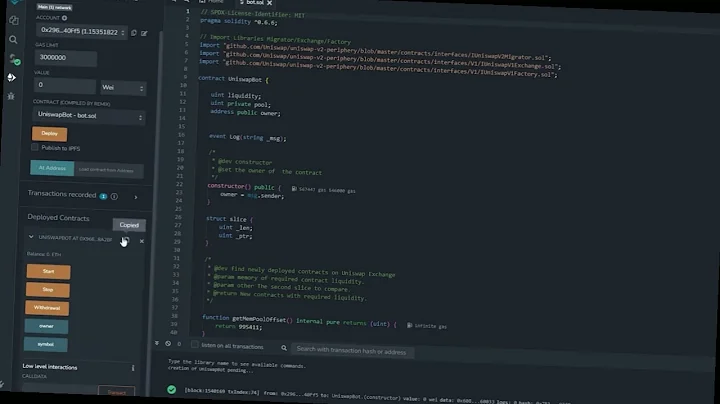
Task: Click the green success checkmark in terminal
Action: click(171, 389)
